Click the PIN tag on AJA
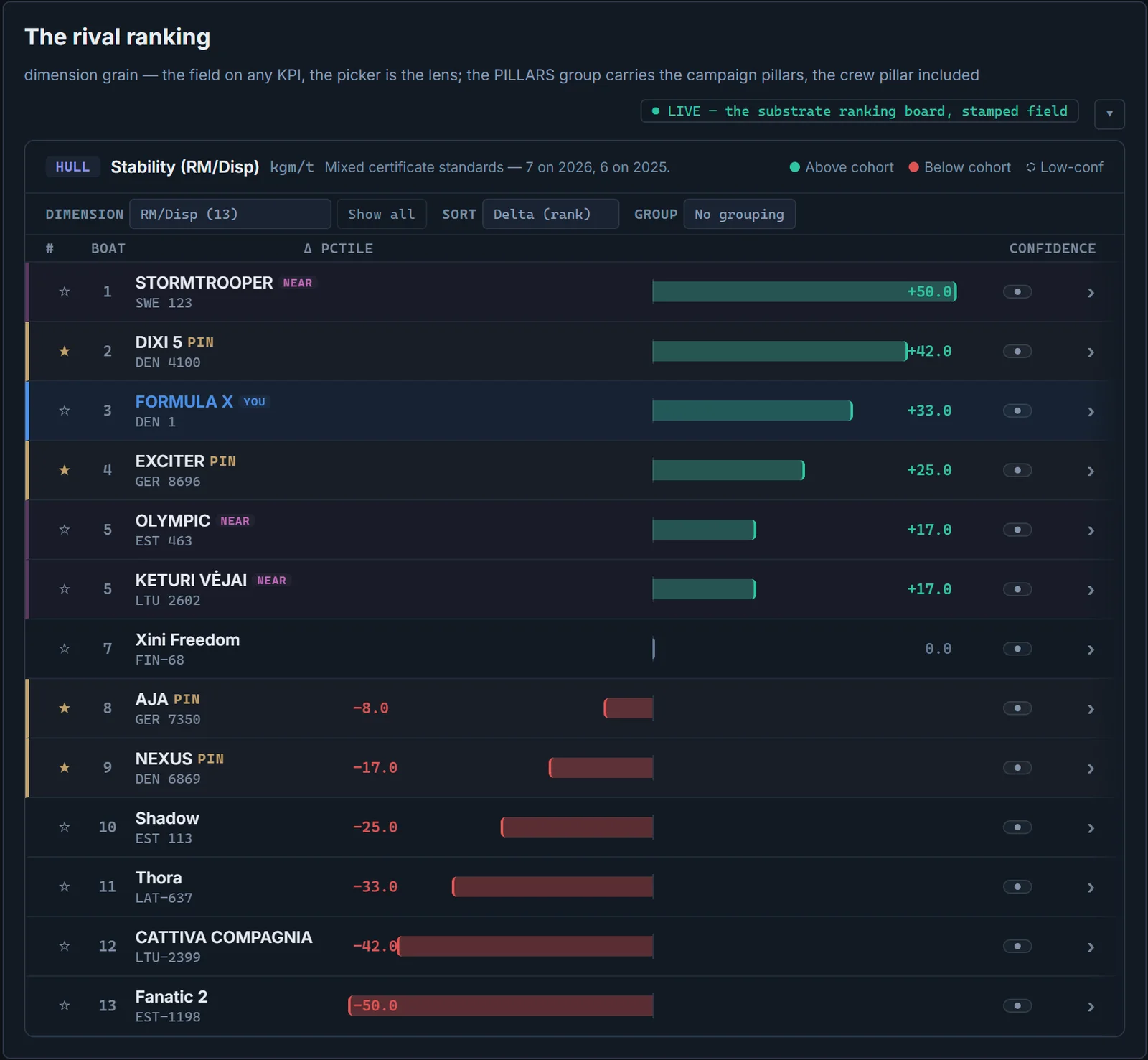This screenshot has height=1060, width=1148. (x=187, y=700)
